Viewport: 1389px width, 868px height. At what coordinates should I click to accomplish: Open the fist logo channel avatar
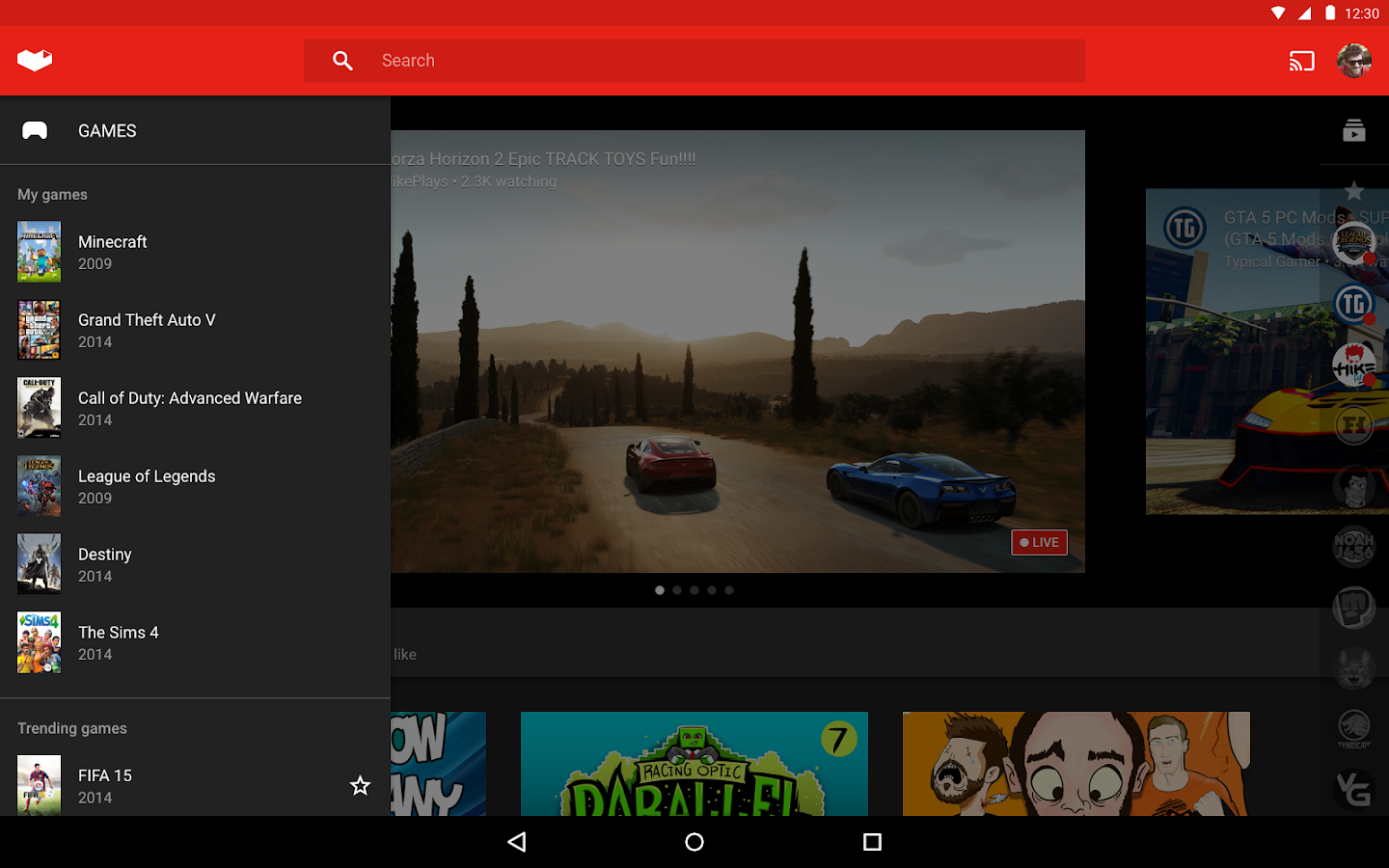(x=1354, y=608)
